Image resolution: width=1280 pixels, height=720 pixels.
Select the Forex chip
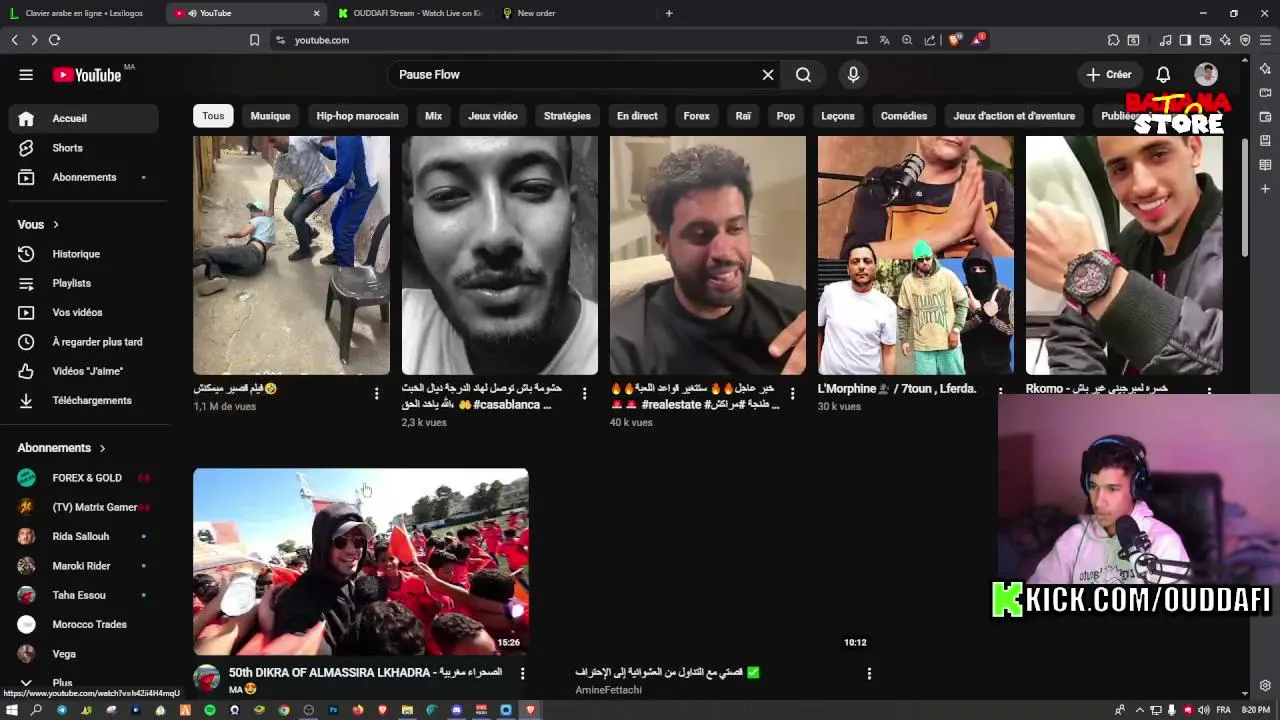[697, 116]
